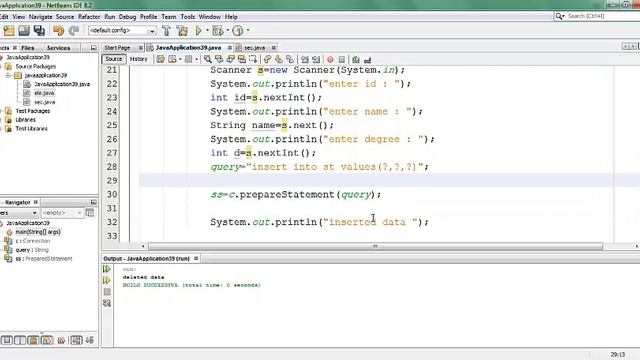Run the project with the green arrow
This screenshot has height=360, width=640.
pos(199,31)
